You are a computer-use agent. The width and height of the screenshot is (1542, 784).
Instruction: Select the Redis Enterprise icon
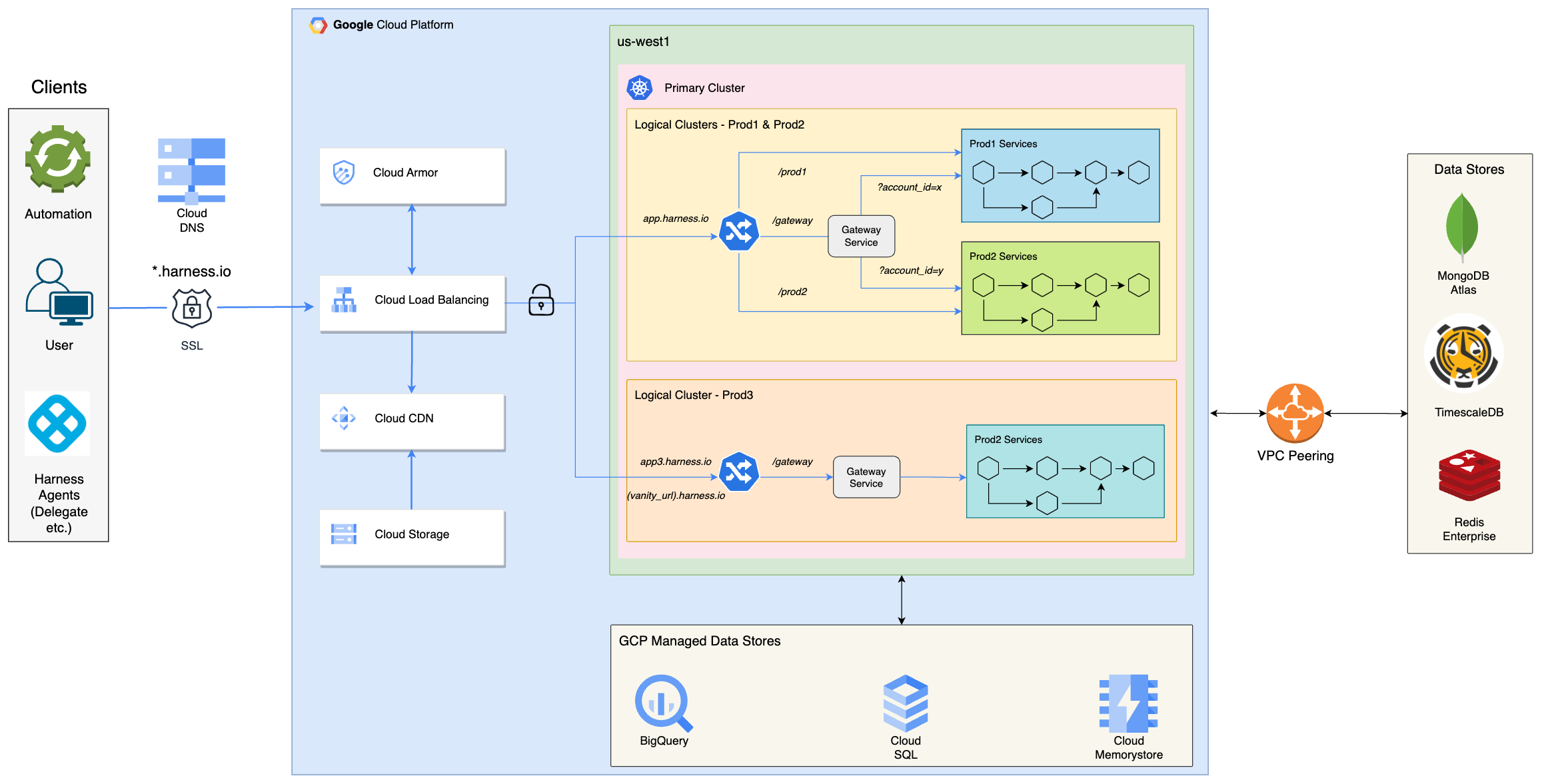click(x=1469, y=476)
